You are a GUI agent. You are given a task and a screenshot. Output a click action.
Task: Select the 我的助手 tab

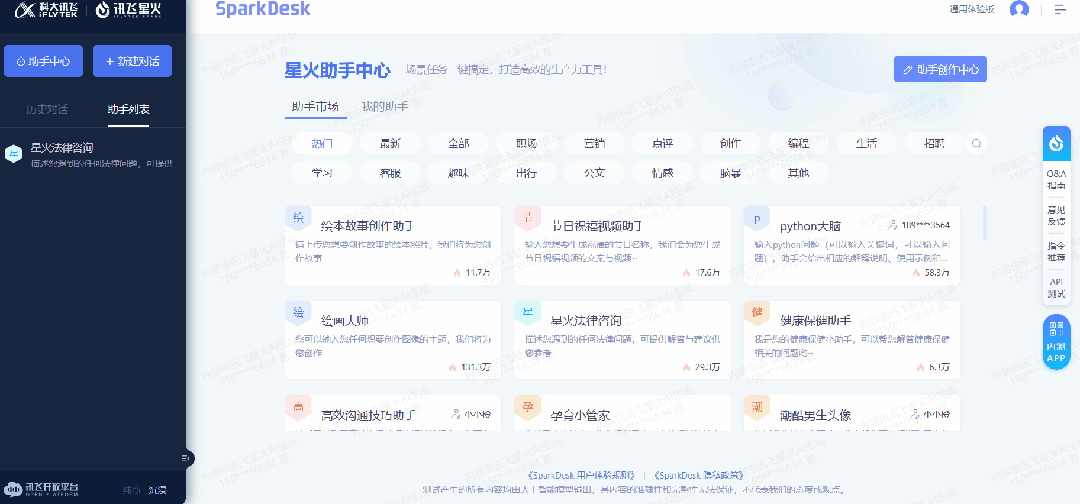[385, 107]
